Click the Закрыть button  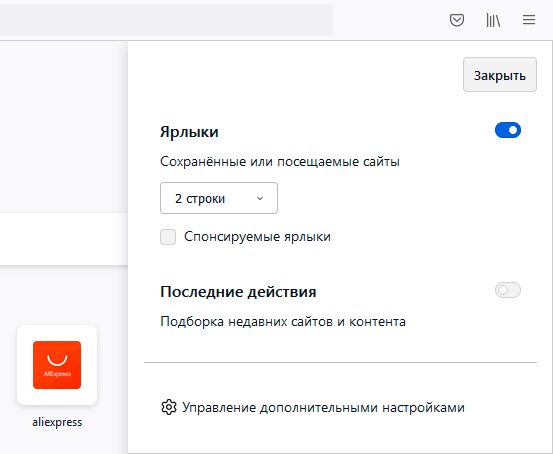pos(500,75)
